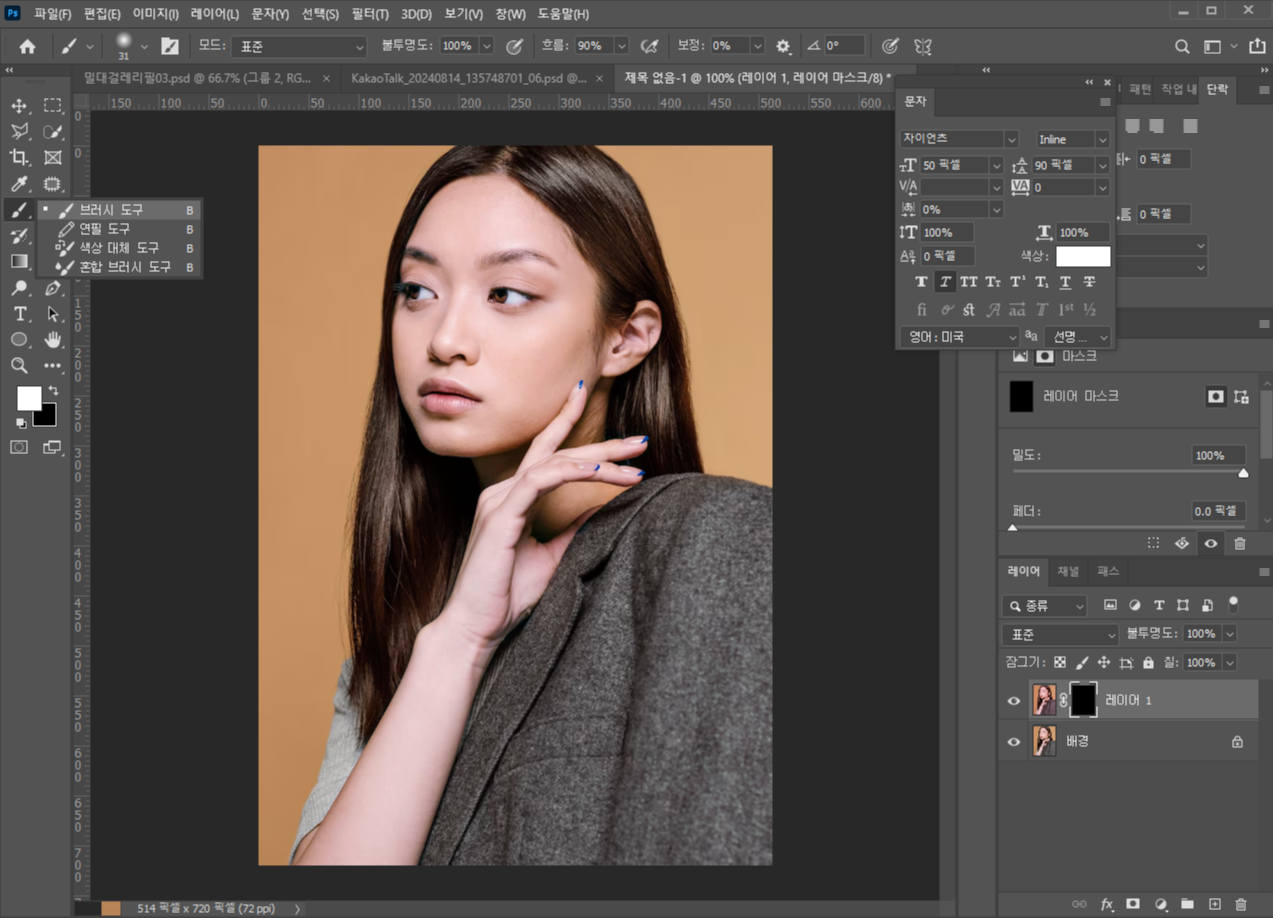Toggle Underline in Character panel
Image resolution: width=1273 pixels, height=918 pixels.
(x=1065, y=282)
